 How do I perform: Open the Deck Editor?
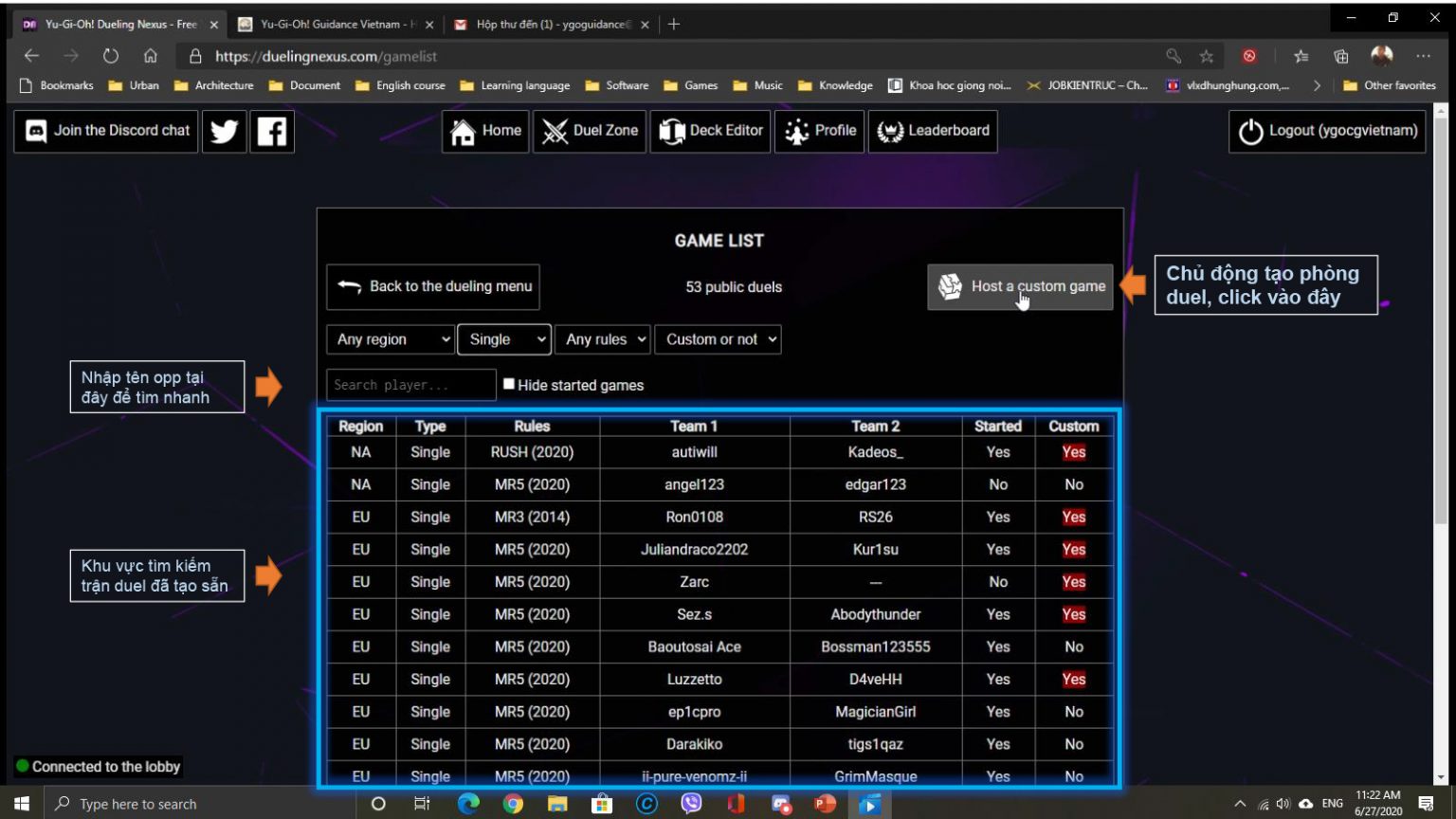[674, 131]
